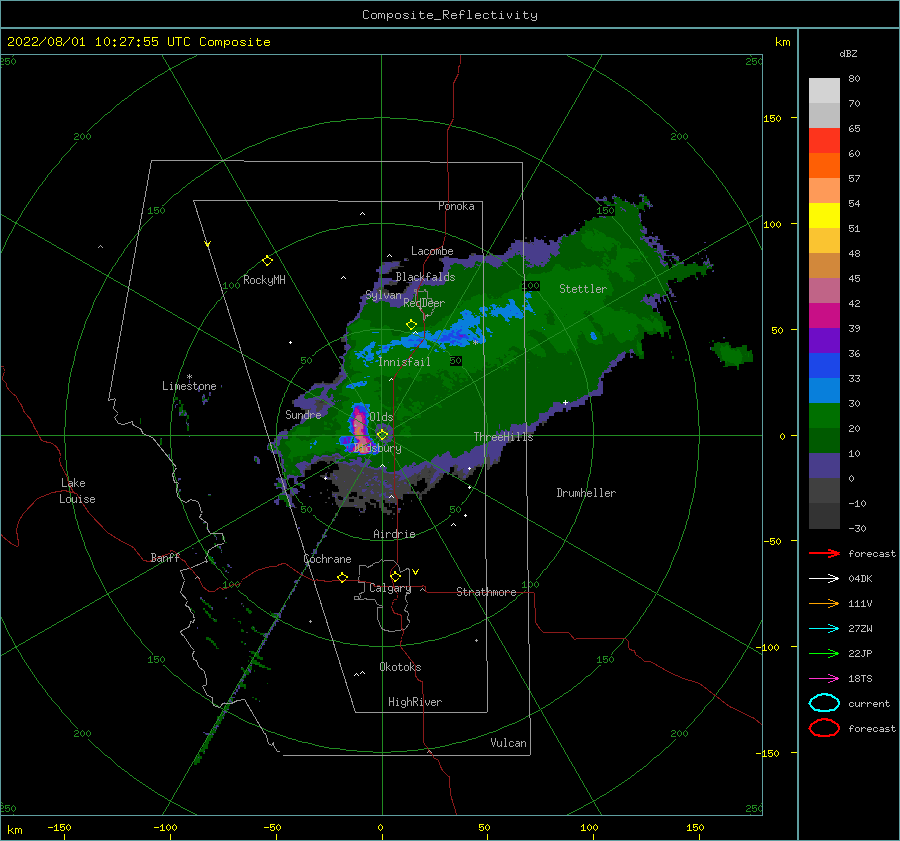Click the Drumheller label
The height and width of the screenshot is (841, 900).
click(586, 493)
